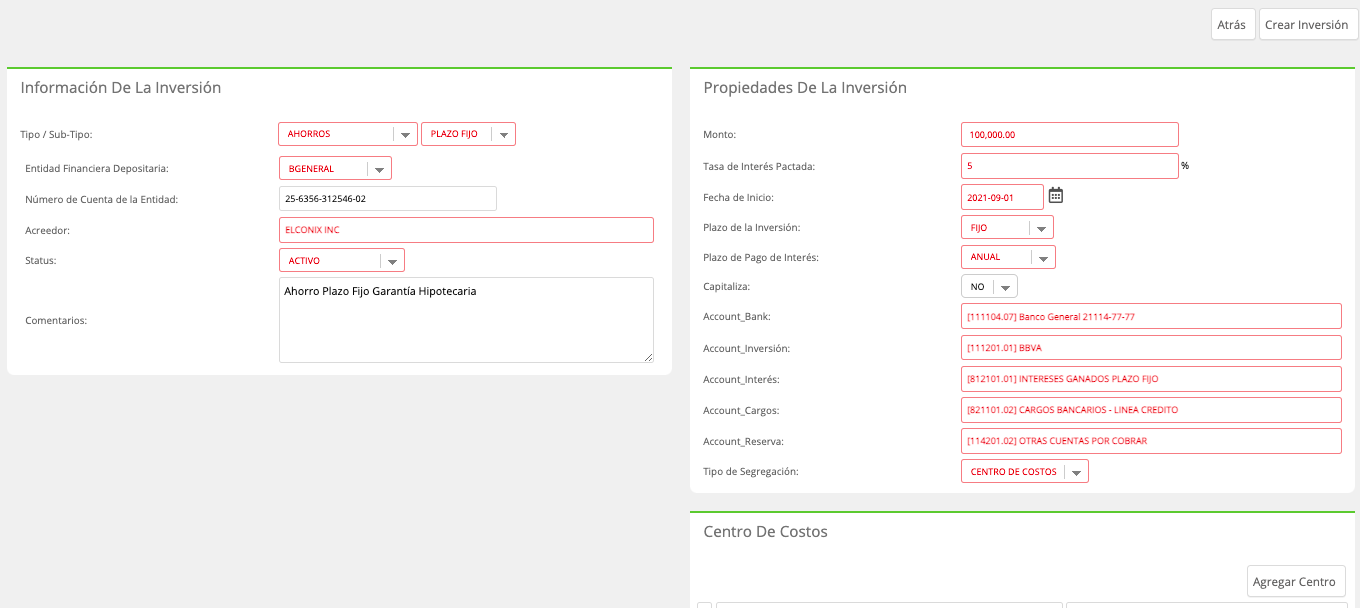
Task: Click the Account_Bank field with Banco General
Action: (x=1151, y=316)
